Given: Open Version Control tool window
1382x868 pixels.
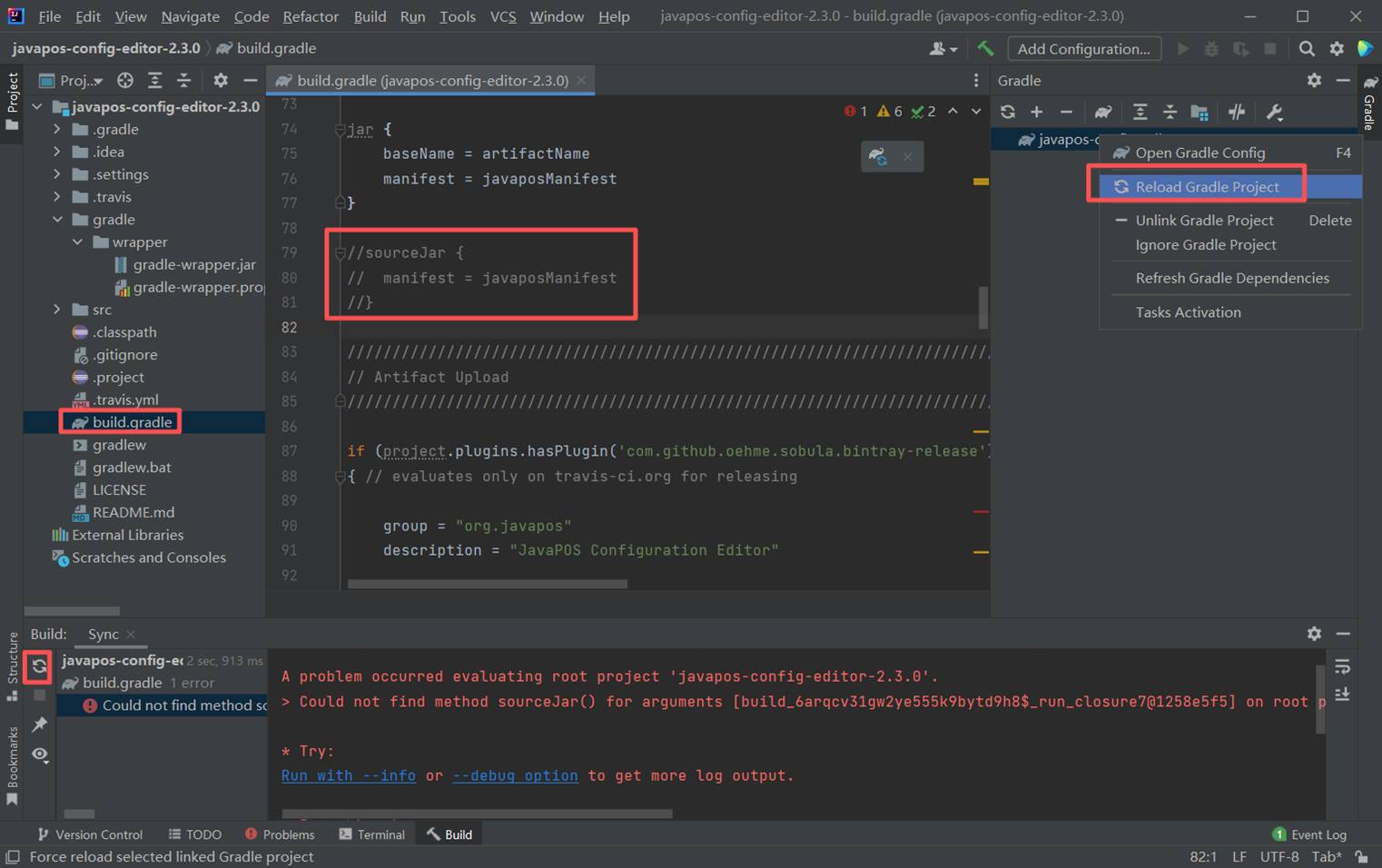Looking at the screenshot, I should point(90,834).
